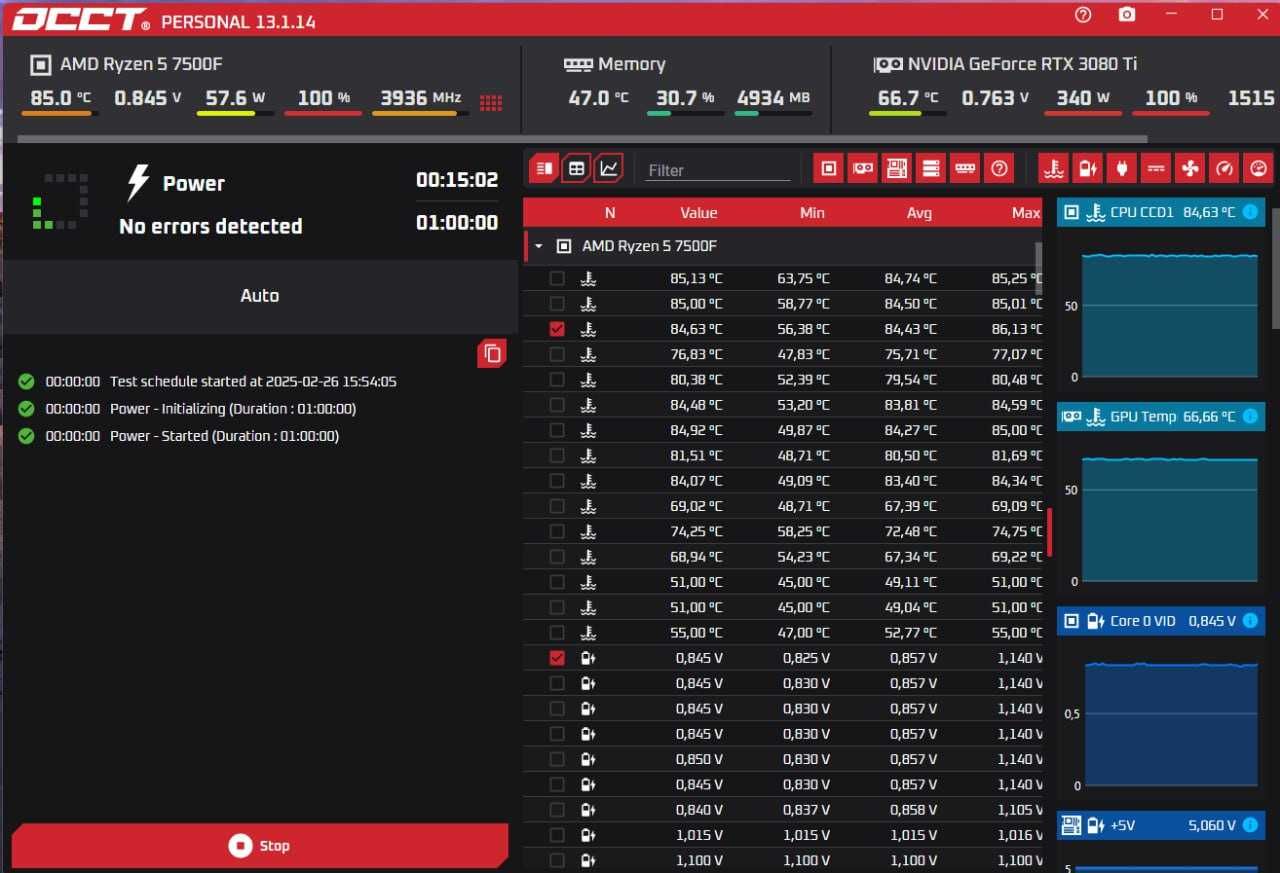Sort by the Max column header
The height and width of the screenshot is (873, 1280).
point(1025,212)
